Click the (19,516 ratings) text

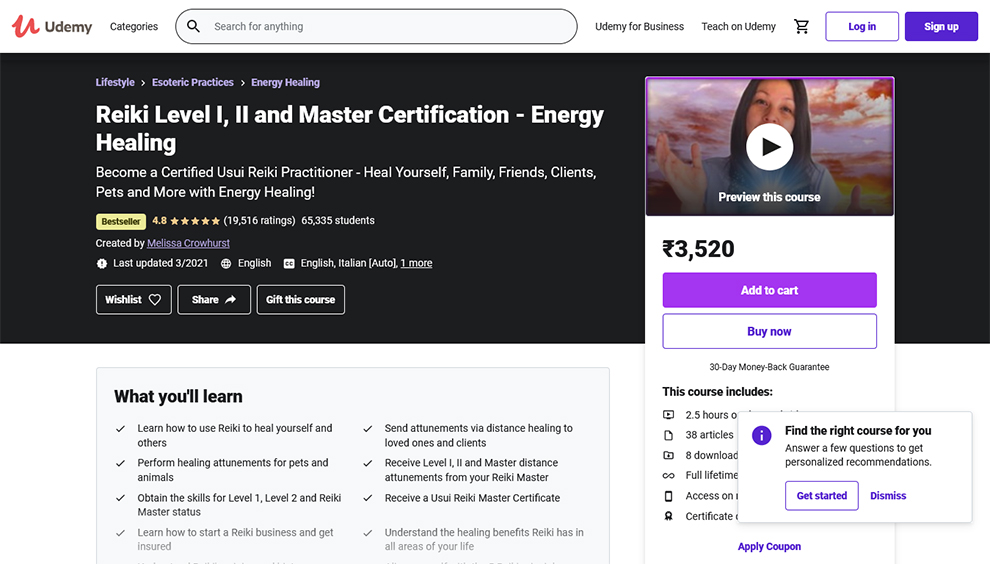coord(259,220)
